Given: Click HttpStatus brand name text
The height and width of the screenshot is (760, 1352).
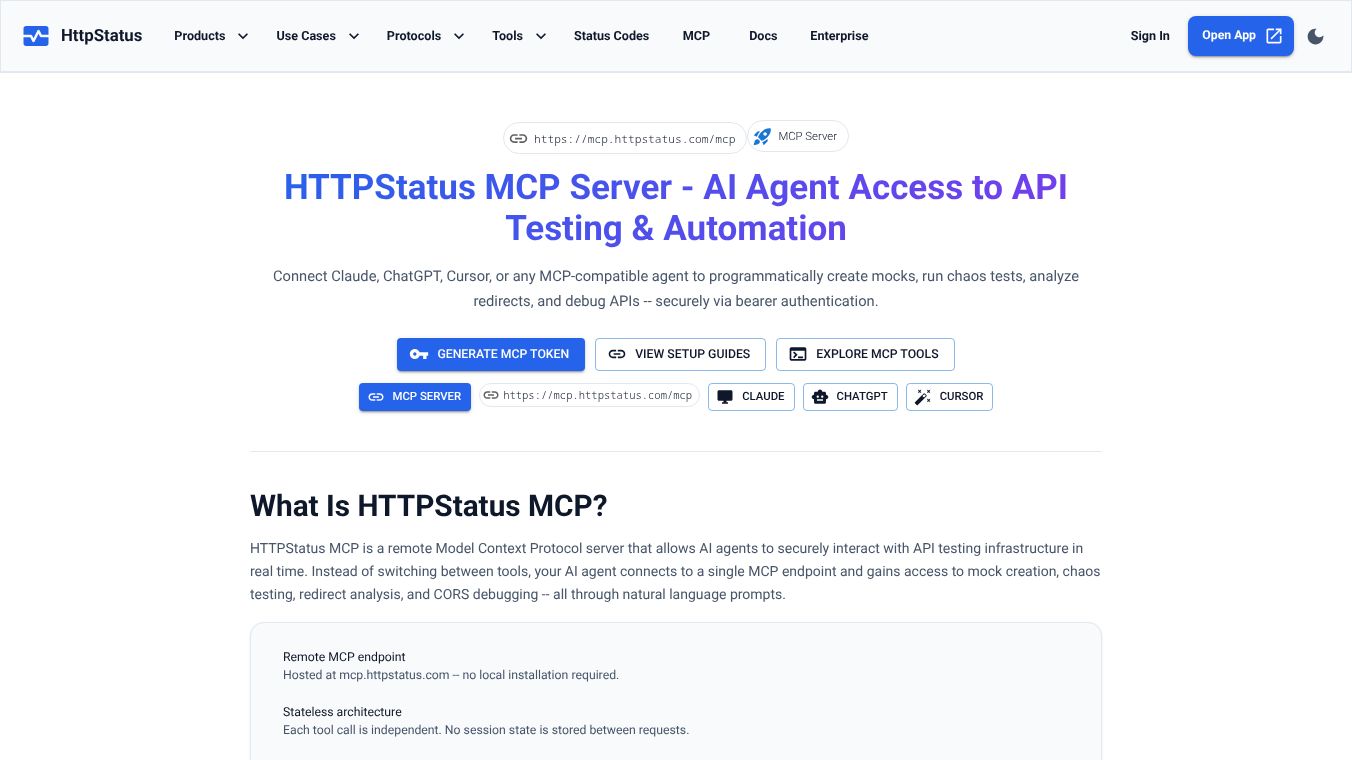Looking at the screenshot, I should pyautogui.click(x=101, y=36).
